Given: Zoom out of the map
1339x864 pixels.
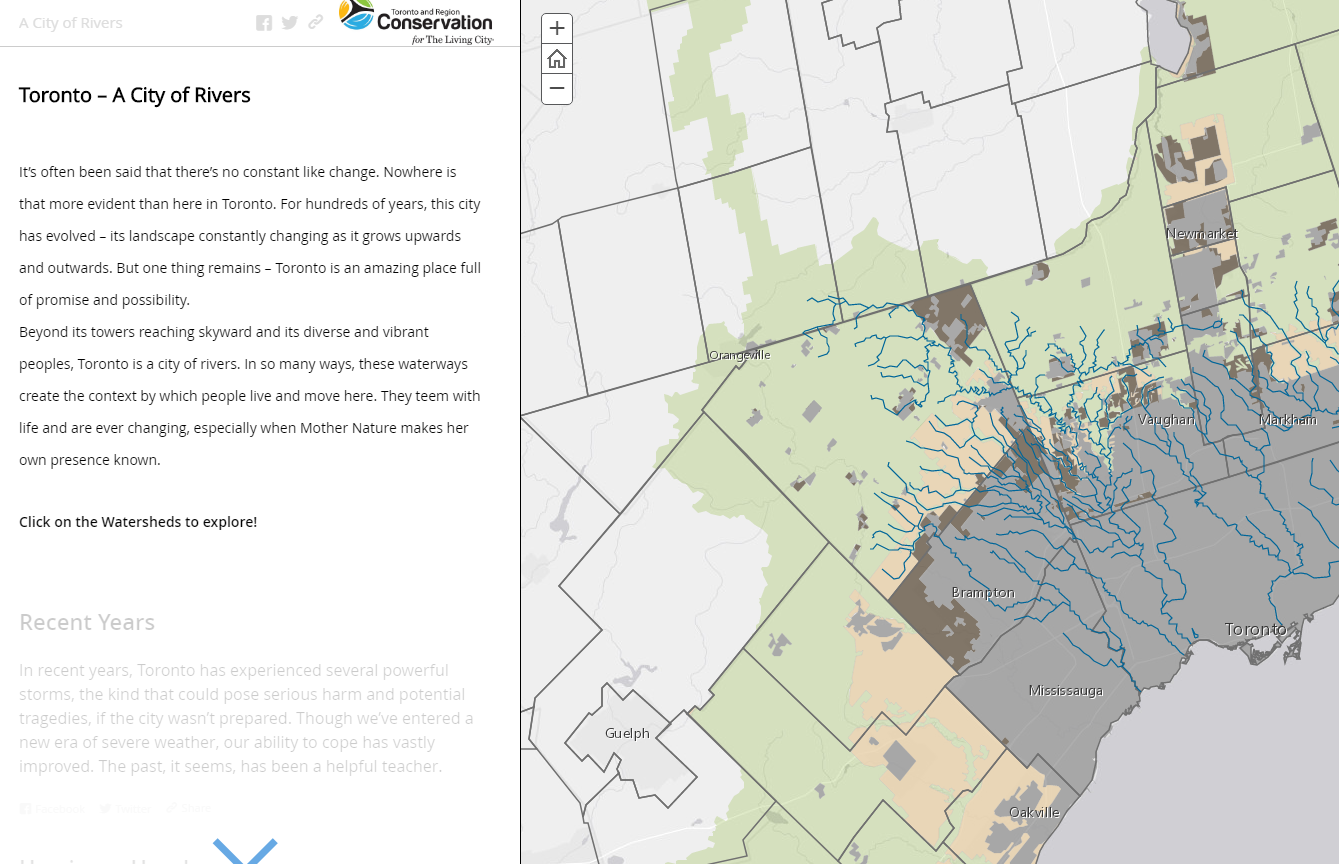Looking at the screenshot, I should point(557,89).
